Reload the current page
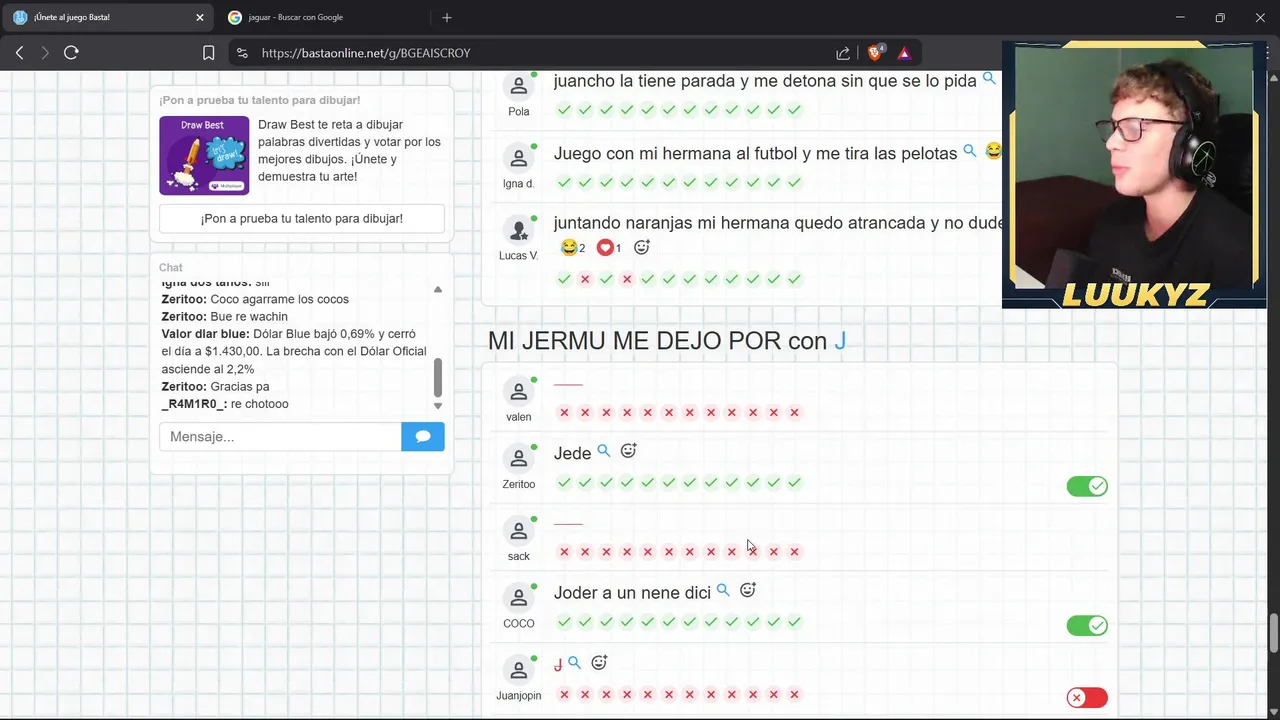This screenshot has height=720, width=1280. click(71, 53)
